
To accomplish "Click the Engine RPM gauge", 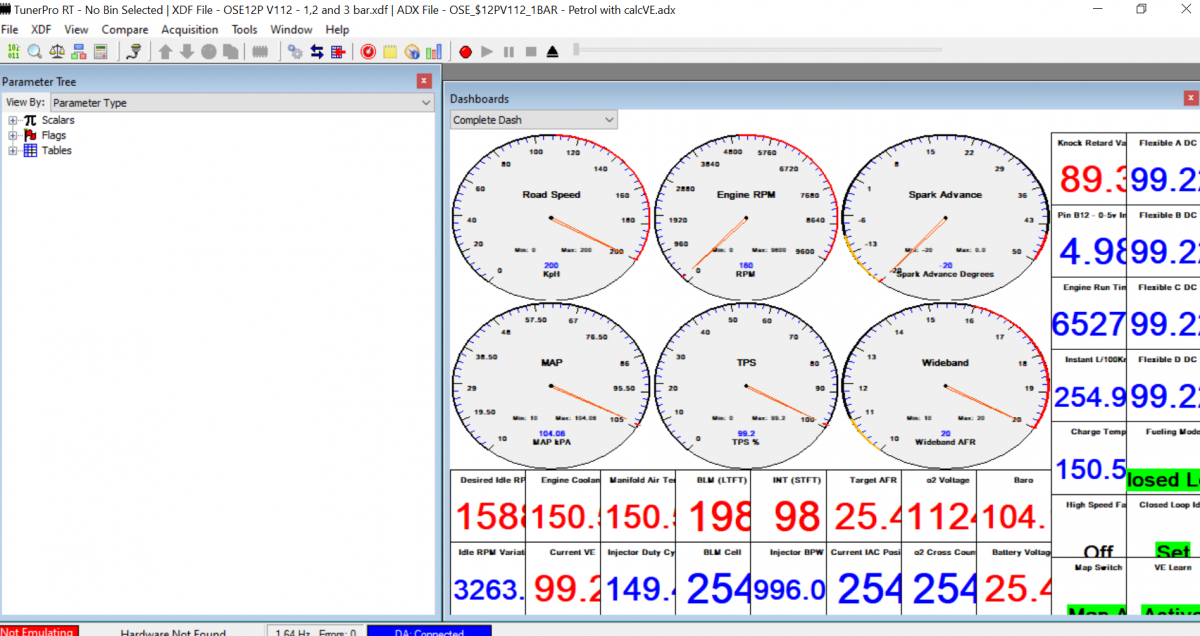I will 745,216.
